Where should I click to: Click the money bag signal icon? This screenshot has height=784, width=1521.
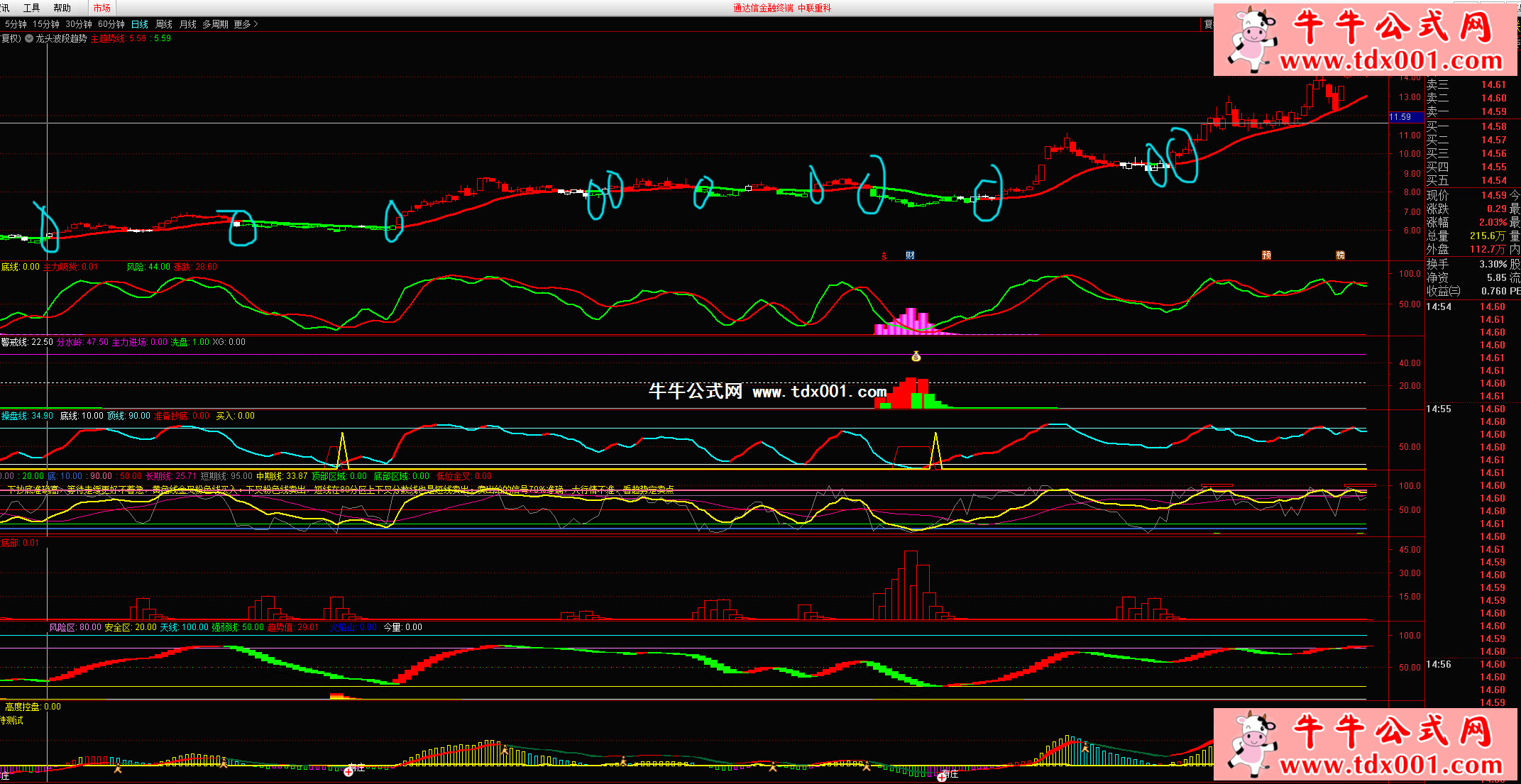(916, 356)
